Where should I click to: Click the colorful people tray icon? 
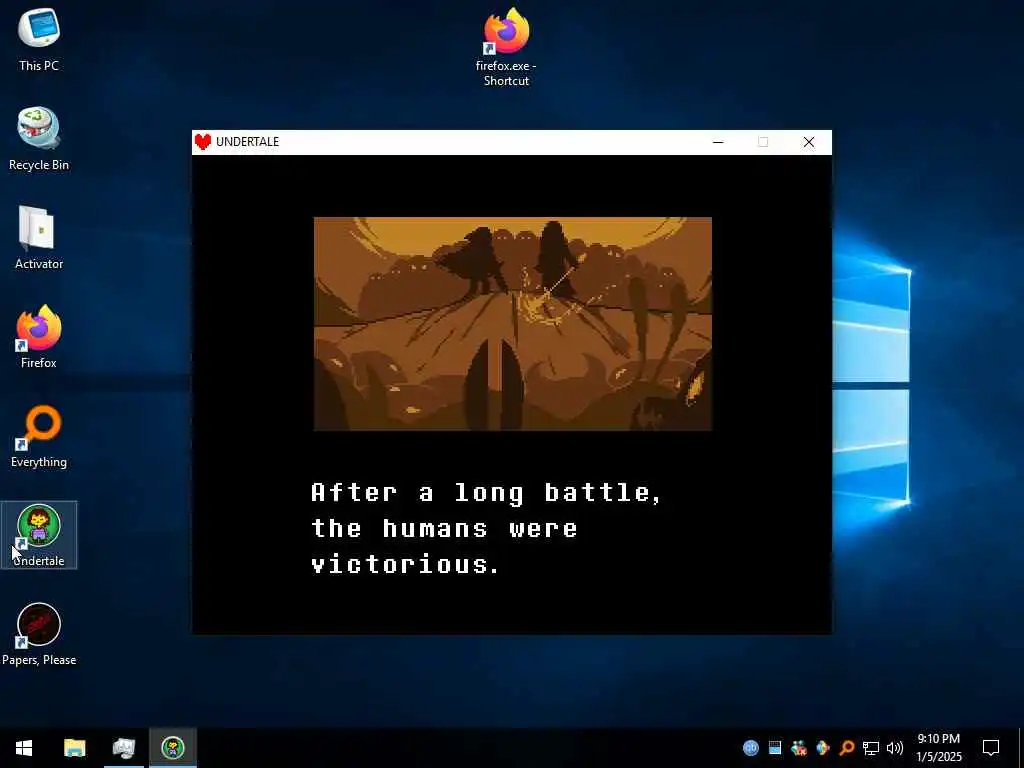798,748
